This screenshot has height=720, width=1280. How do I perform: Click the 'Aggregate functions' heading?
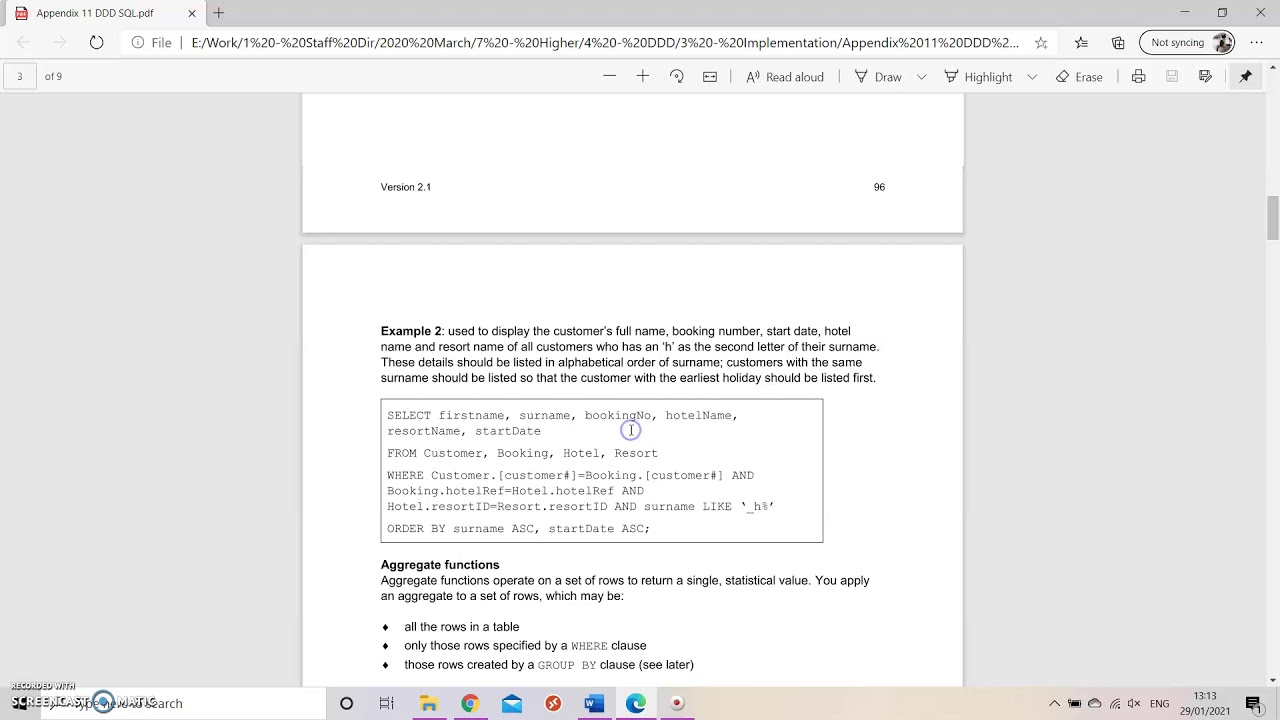440,565
